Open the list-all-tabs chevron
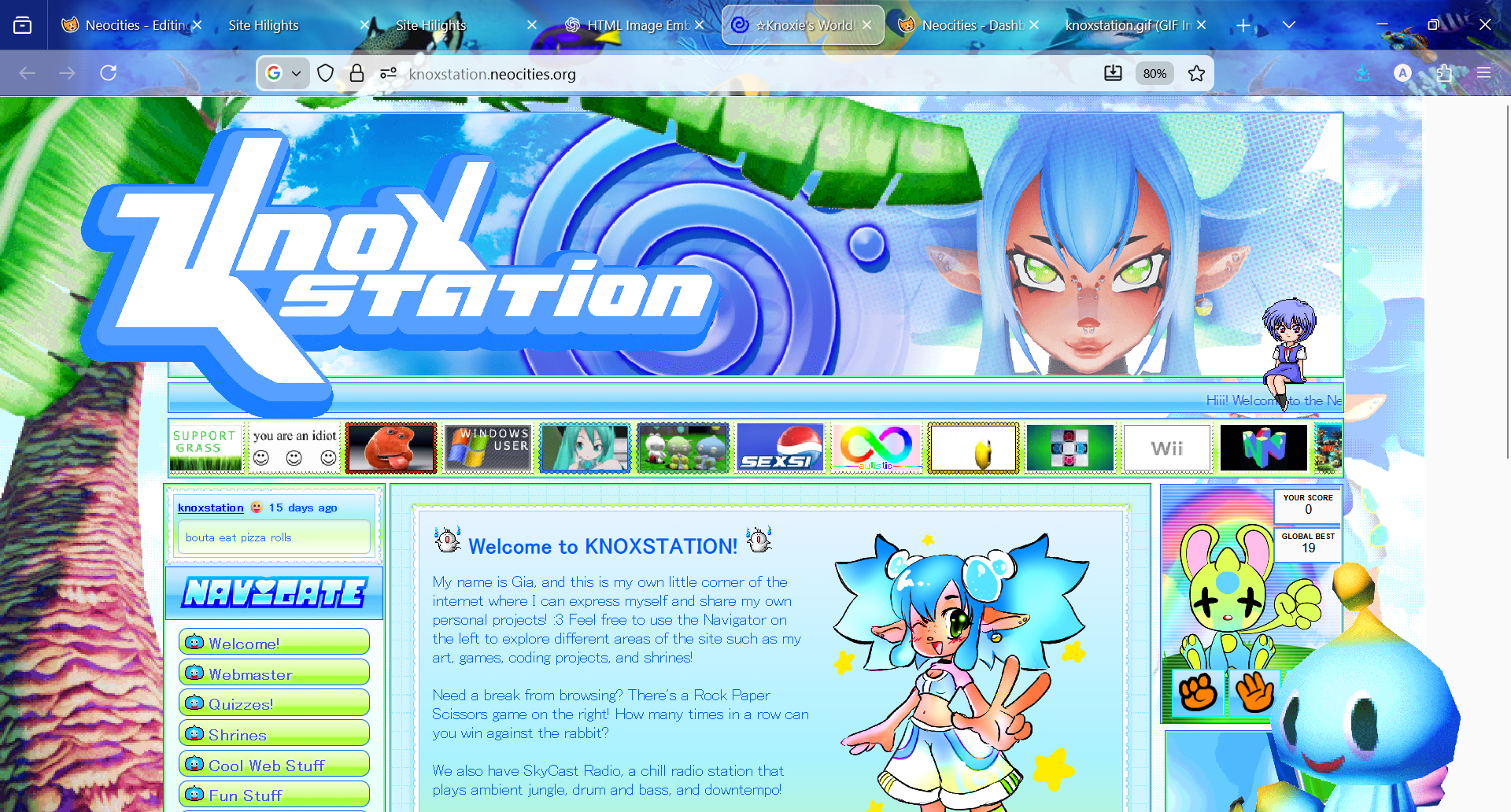This screenshot has height=812, width=1511. click(x=1289, y=24)
